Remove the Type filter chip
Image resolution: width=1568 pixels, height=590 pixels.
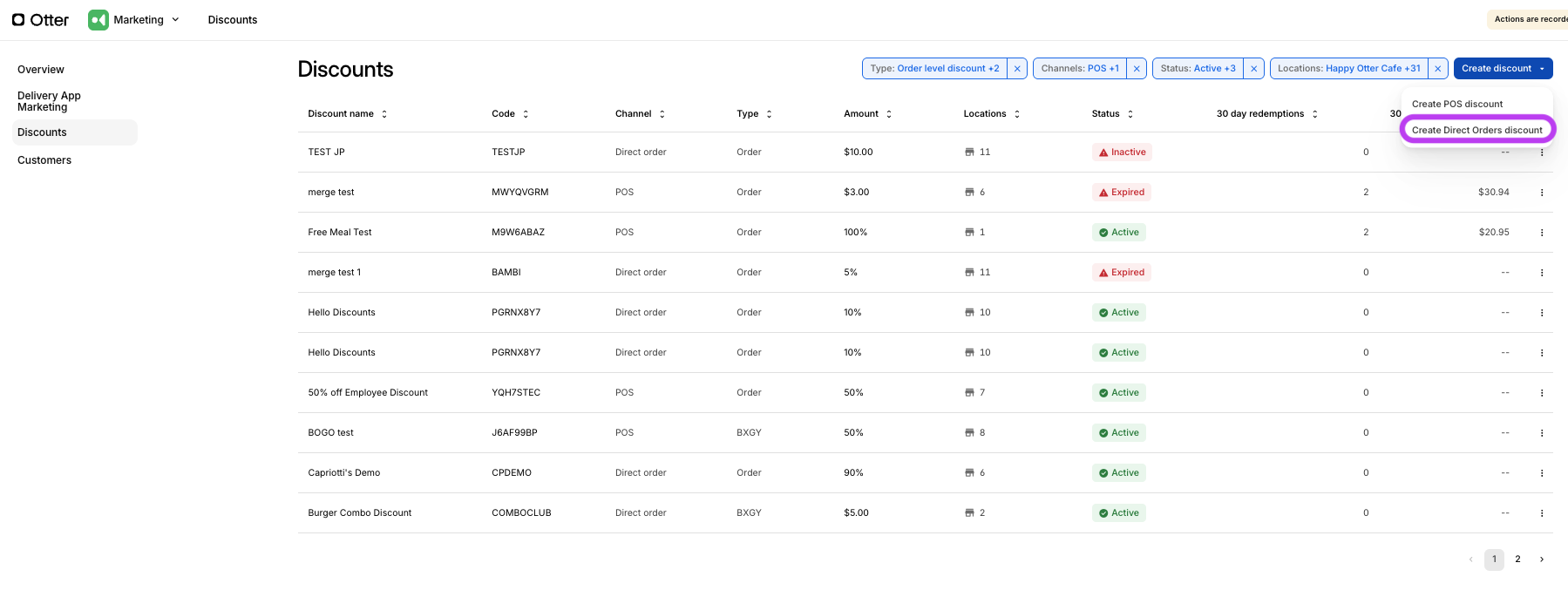point(1017,69)
